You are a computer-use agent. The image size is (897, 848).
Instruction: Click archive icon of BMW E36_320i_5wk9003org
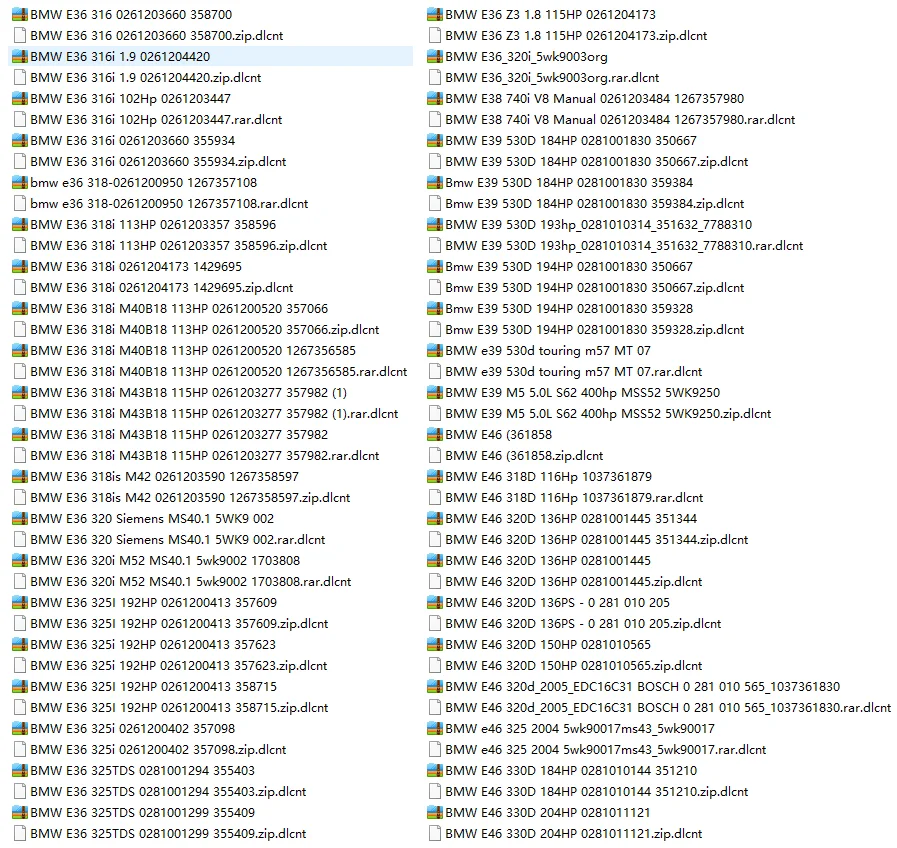[x=435, y=57]
